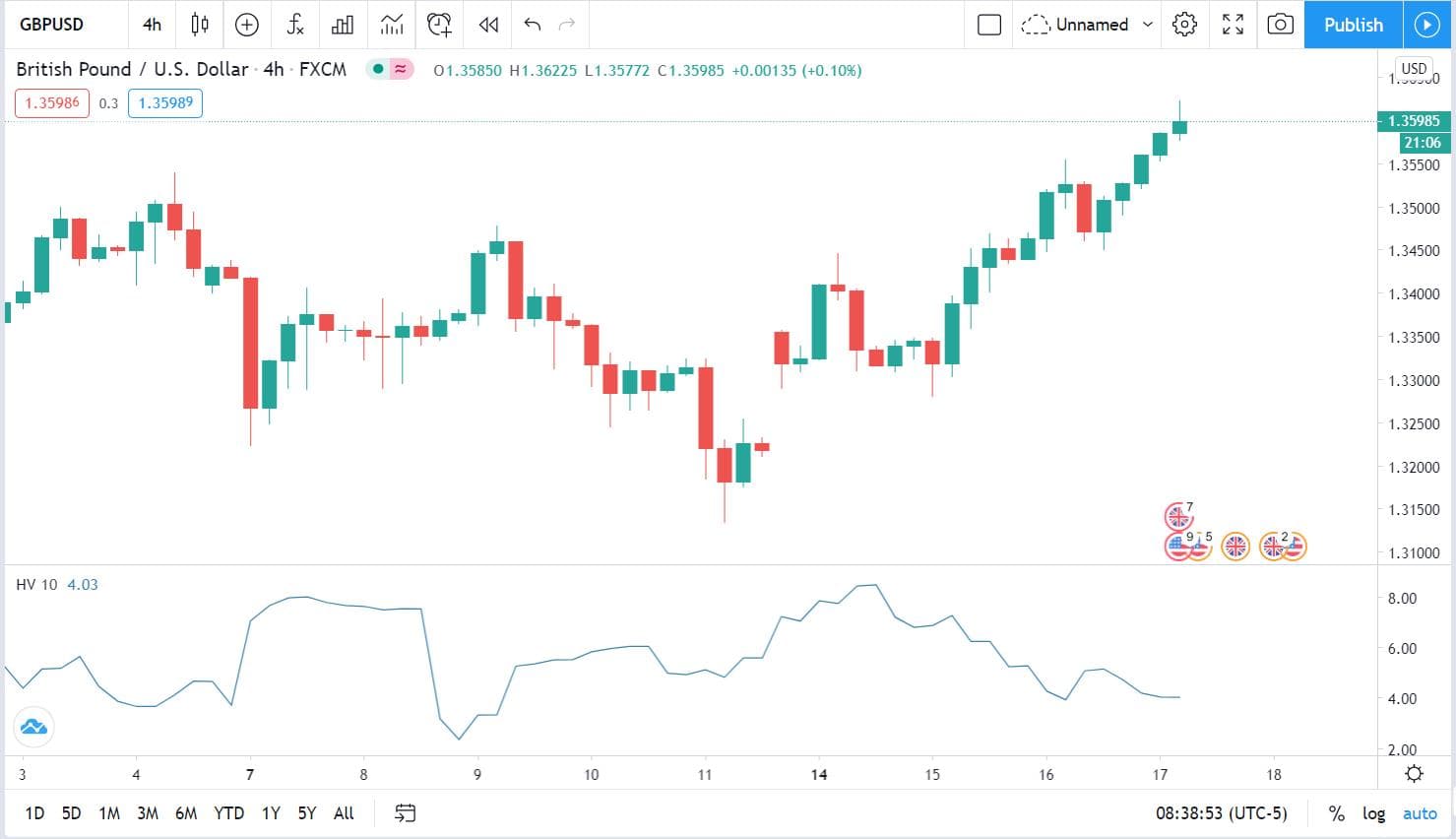The height and width of the screenshot is (839, 1456).
Task: Open the select layout square icon
Action: tap(989, 25)
